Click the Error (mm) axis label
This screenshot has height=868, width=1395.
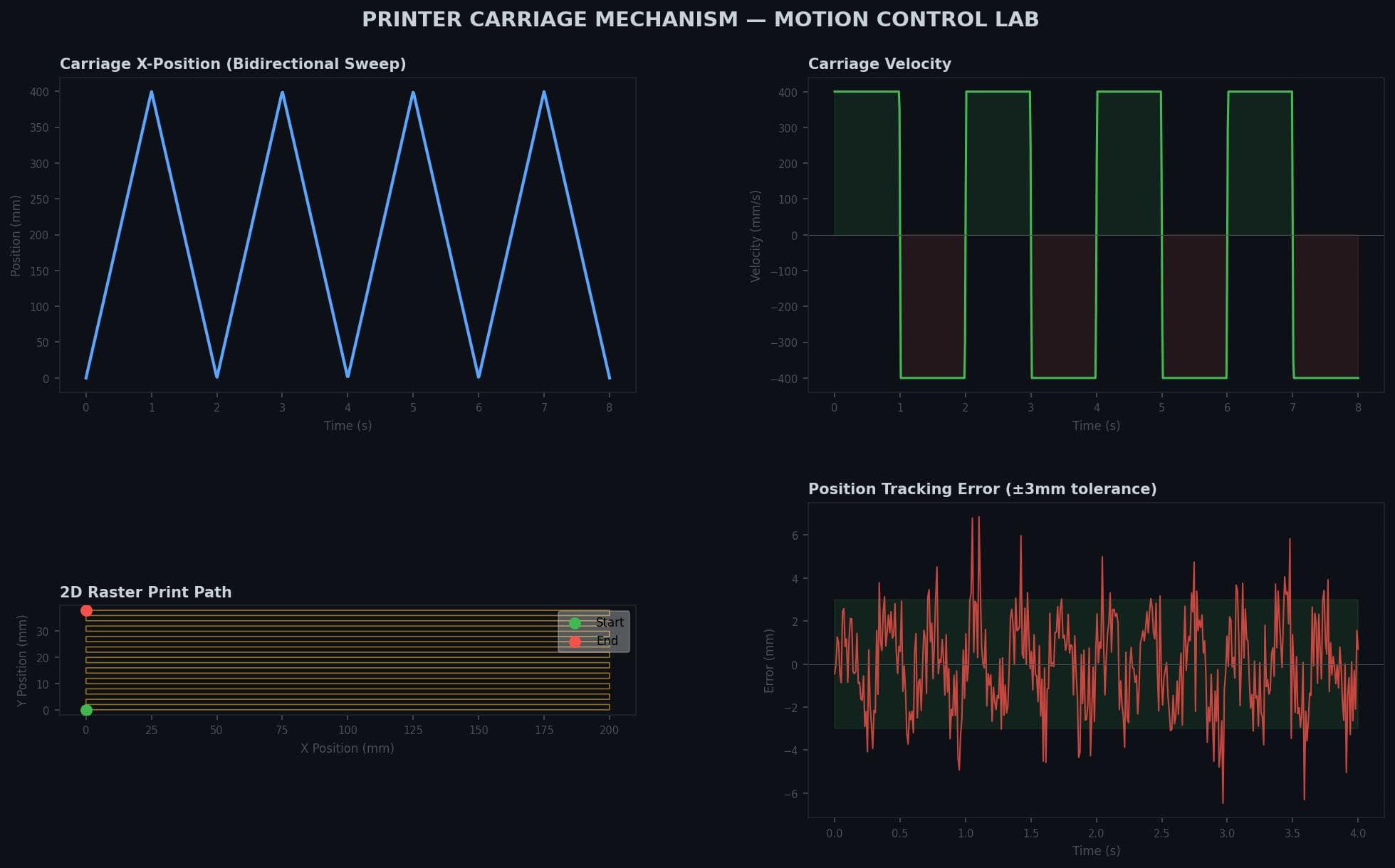tap(768, 661)
